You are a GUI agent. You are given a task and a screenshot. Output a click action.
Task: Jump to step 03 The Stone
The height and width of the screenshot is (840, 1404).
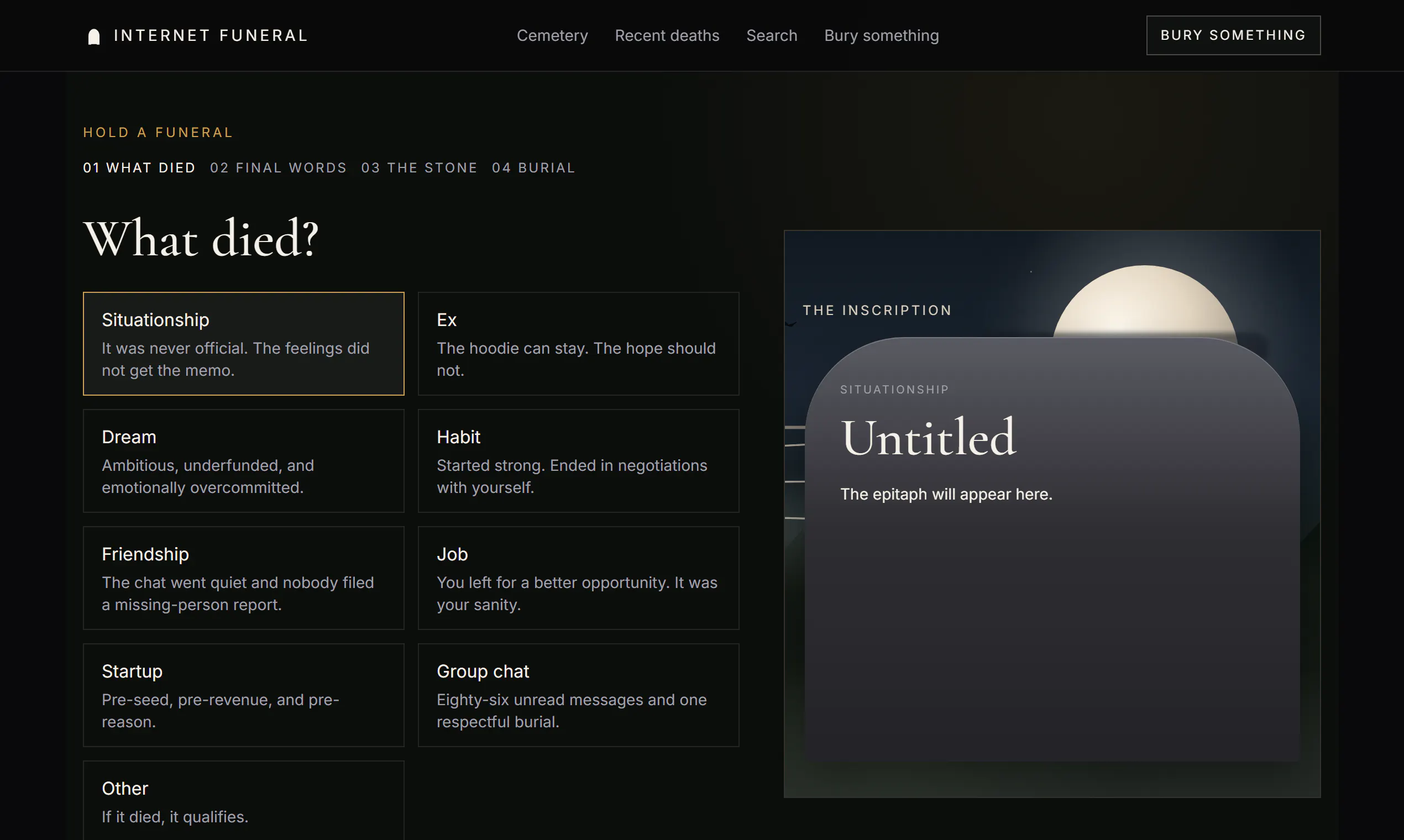pyautogui.click(x=420, y=168)
